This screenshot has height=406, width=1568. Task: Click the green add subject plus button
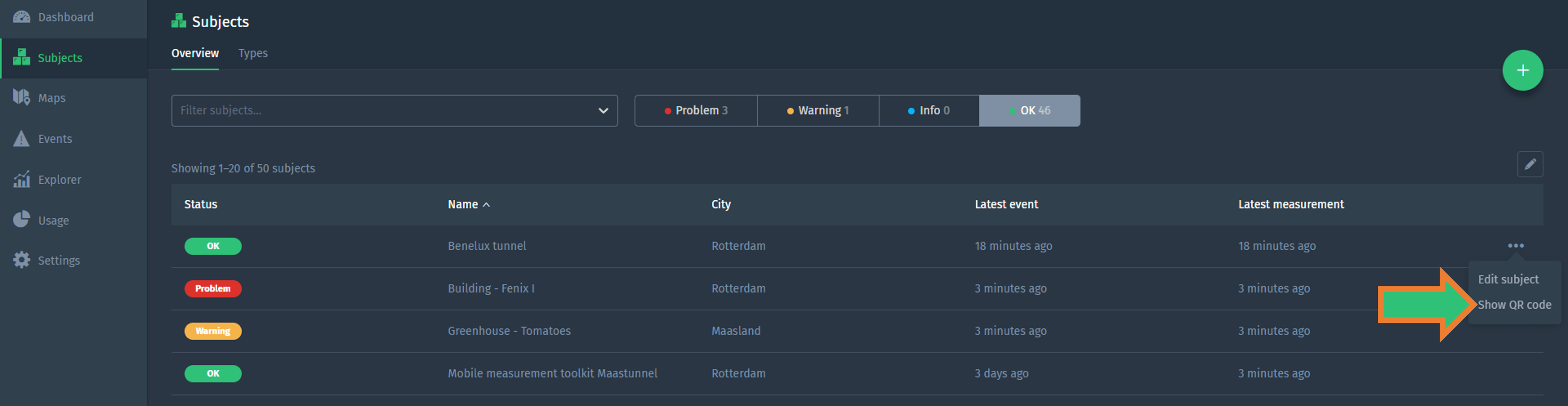point(1522,71)
